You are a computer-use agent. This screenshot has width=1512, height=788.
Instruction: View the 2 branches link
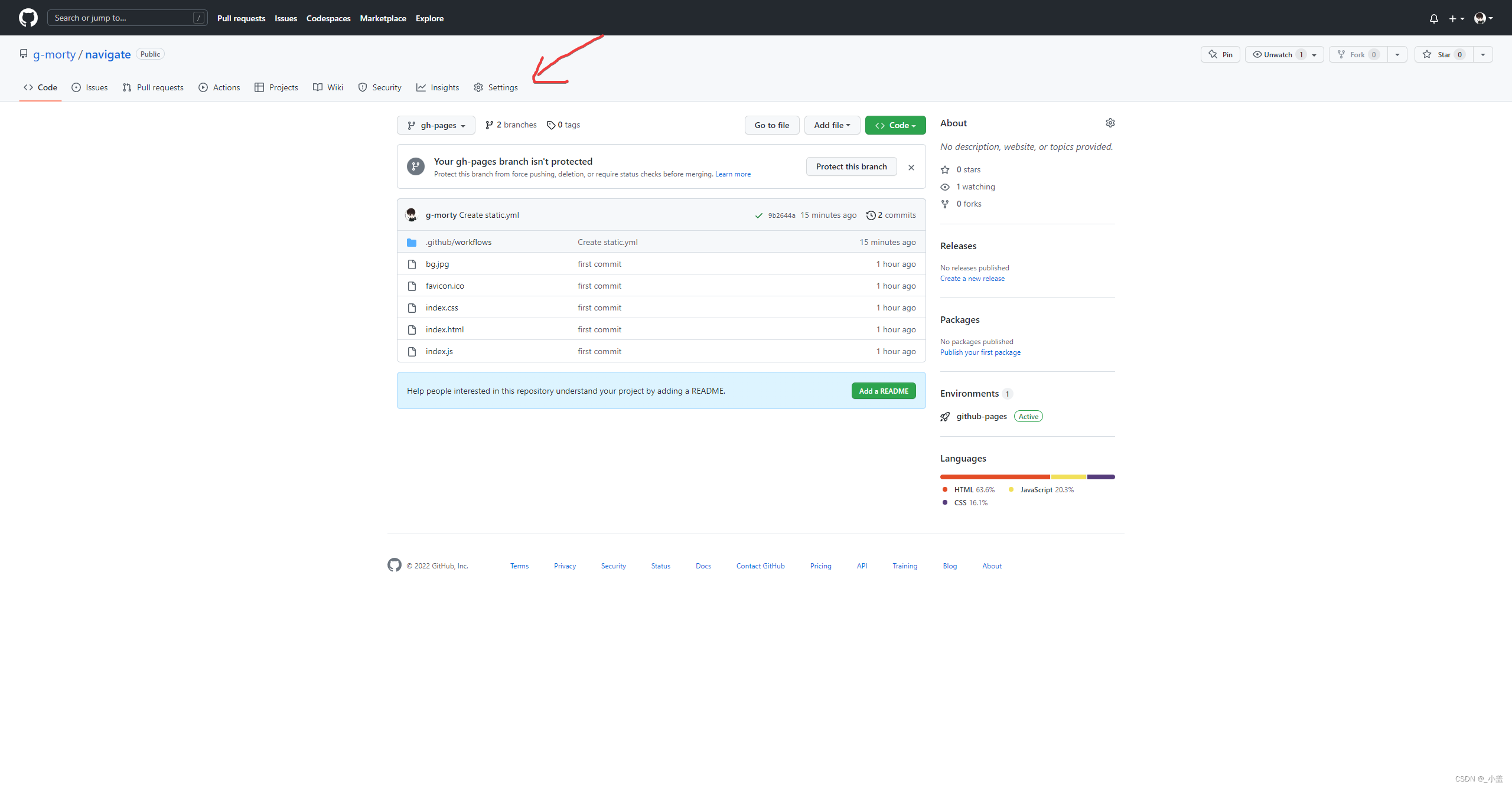511,125
